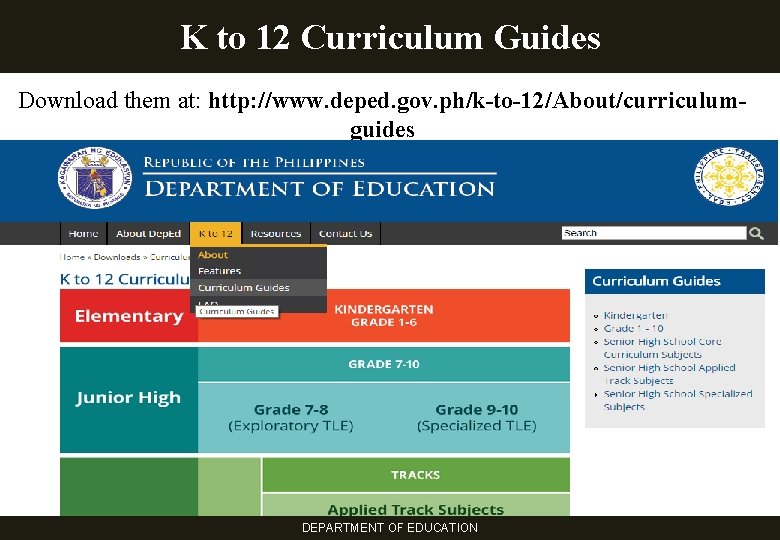This screenshot has height=540, width=780.
Task: Open the K to 12 menu
Action: pos(215,233)
